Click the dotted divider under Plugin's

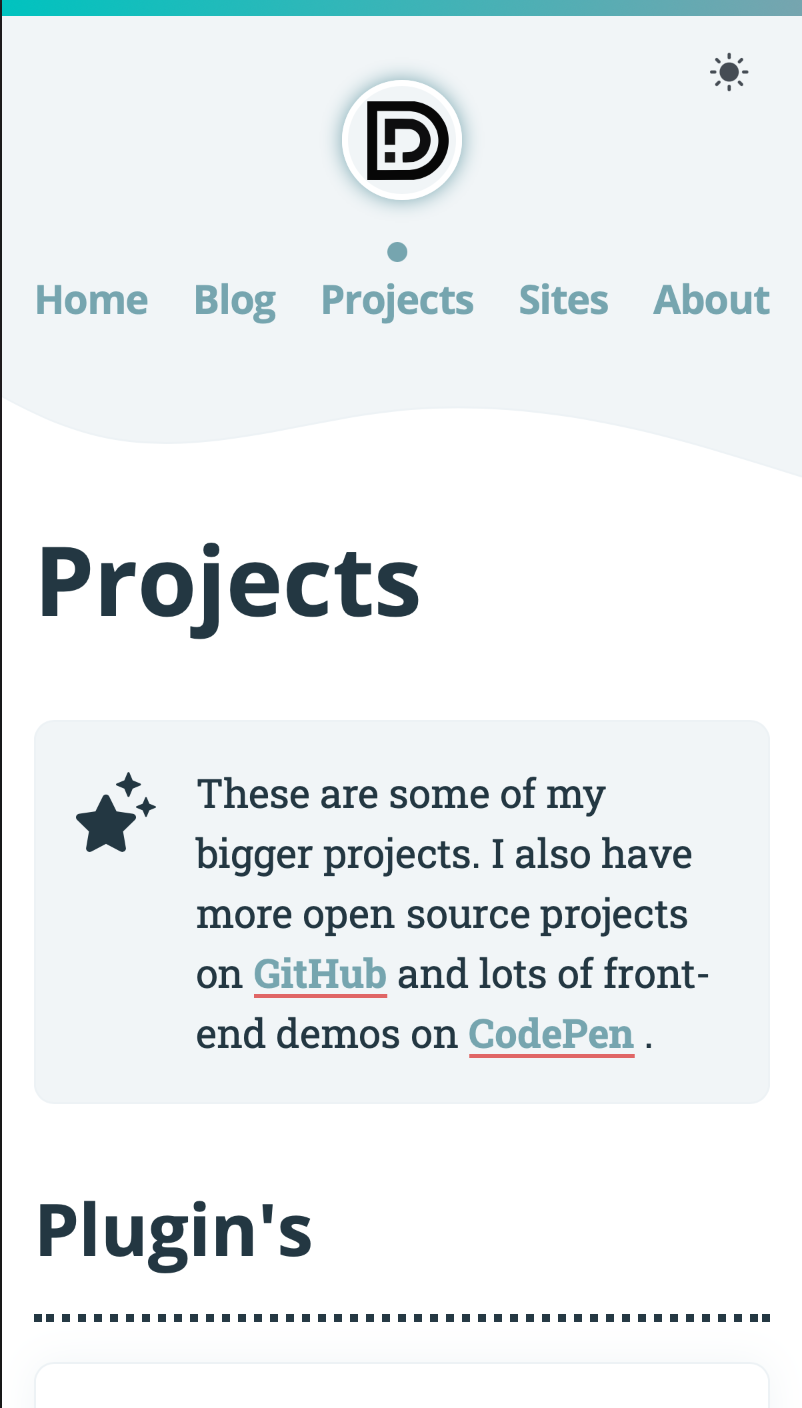(x=402, y=1318)
